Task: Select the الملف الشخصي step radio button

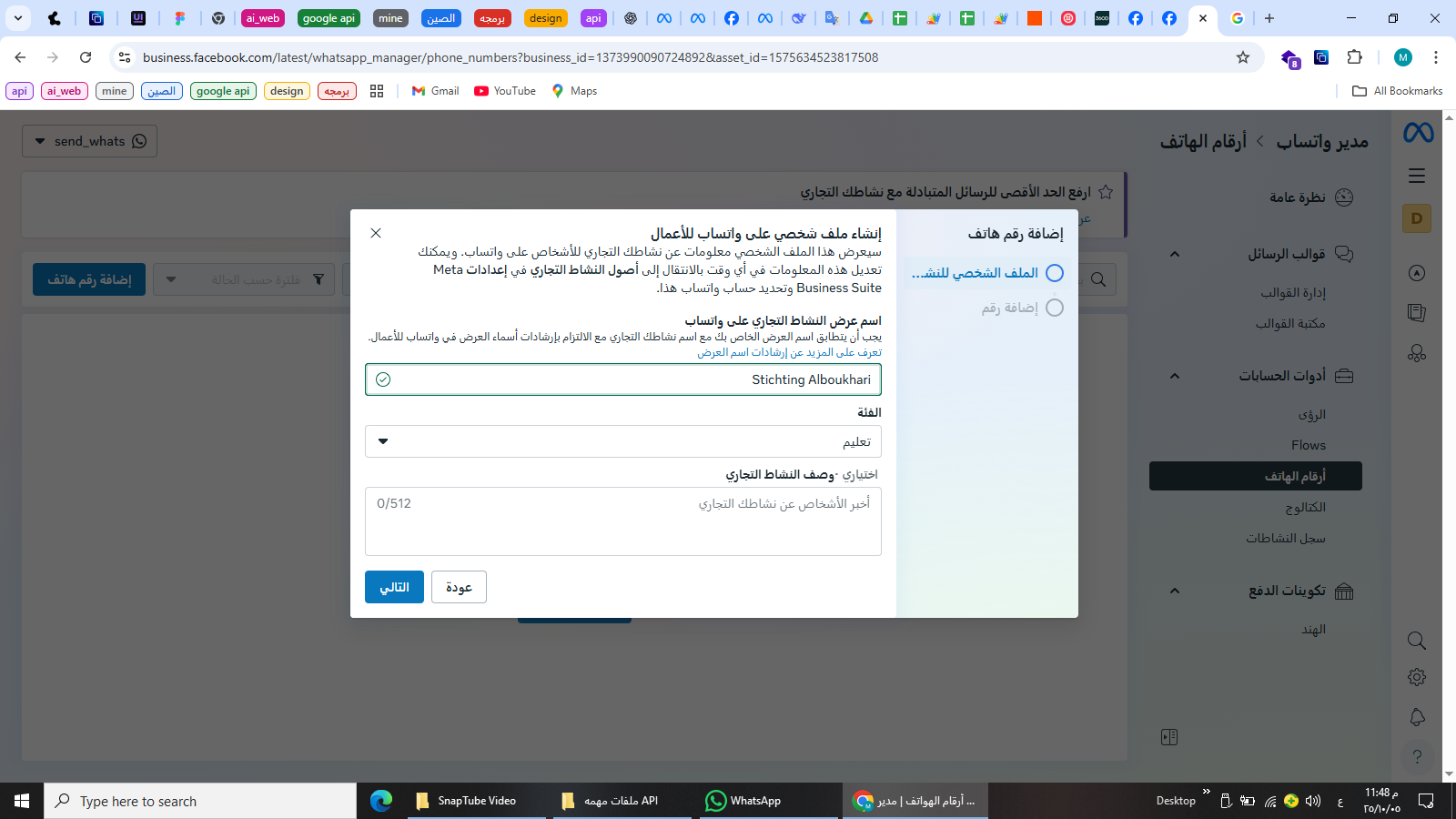Action: (x=1054, y=273)
